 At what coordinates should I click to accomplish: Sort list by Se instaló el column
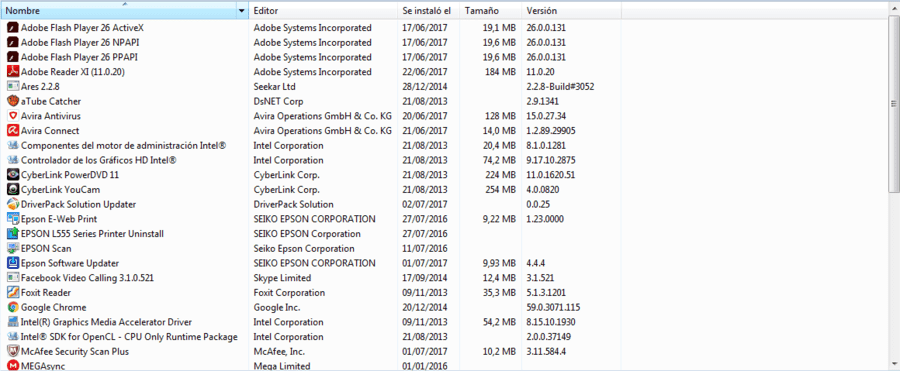point(429,11)
